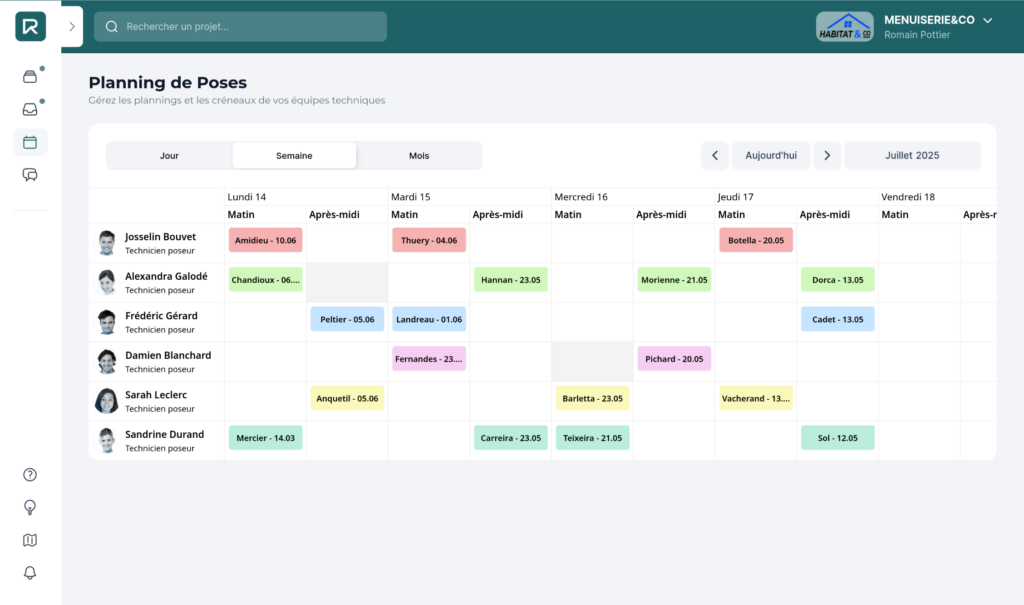Image resolution: width=1024 pixels, height=605 pixels.
Task: Go to next week arrow
Action: (826, 155)
